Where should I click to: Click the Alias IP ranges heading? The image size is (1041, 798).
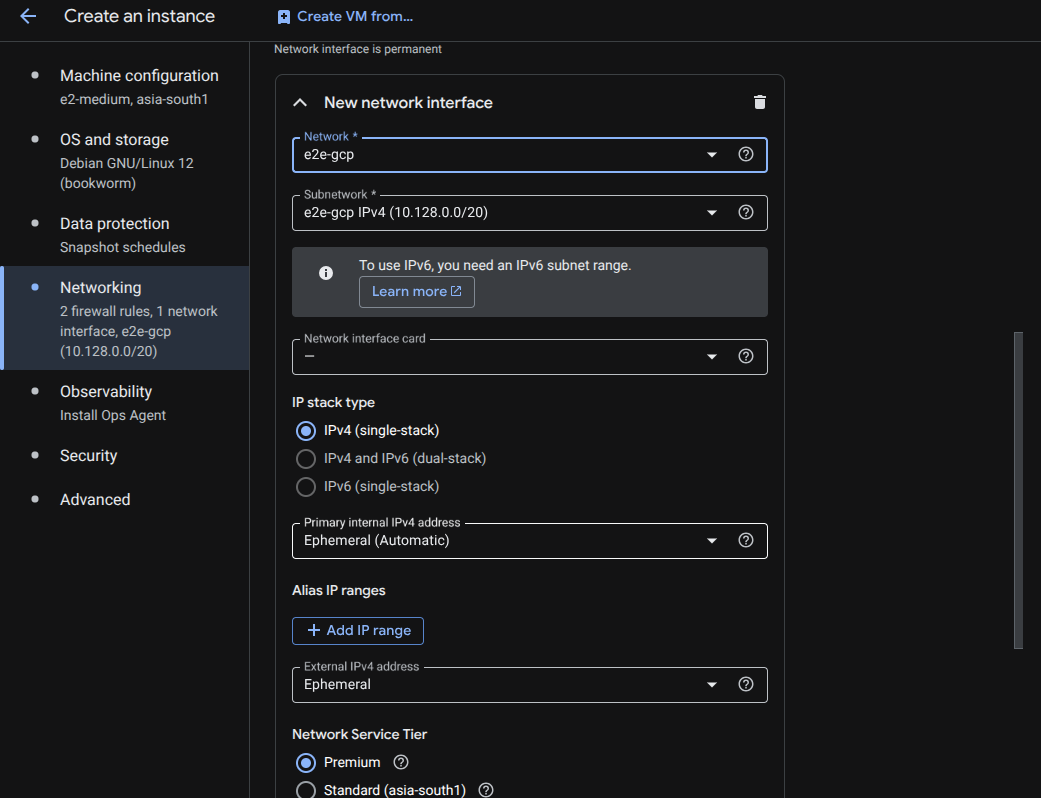click(x=339, y=590)
